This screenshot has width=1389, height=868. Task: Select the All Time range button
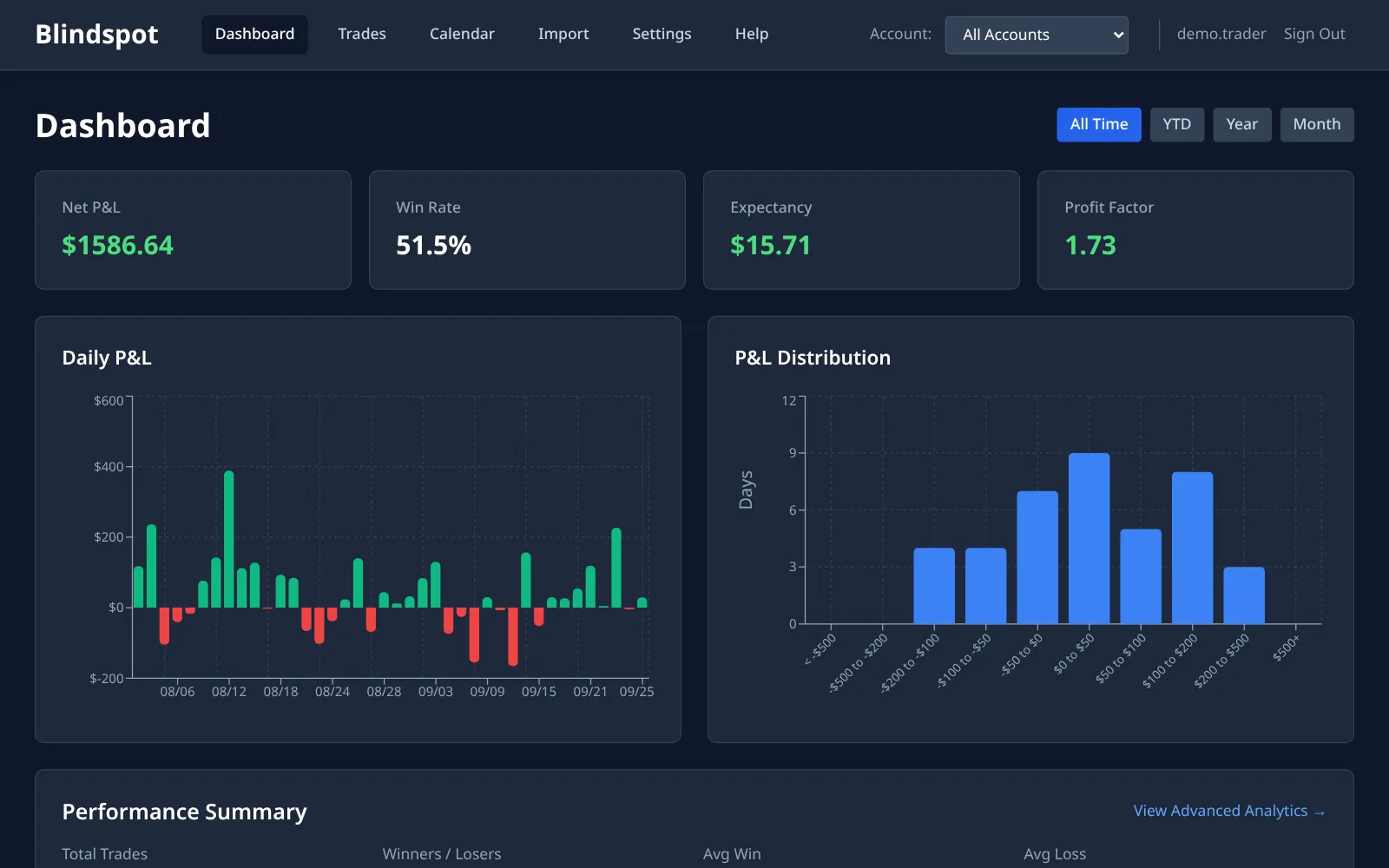[x=1099, y=124]
